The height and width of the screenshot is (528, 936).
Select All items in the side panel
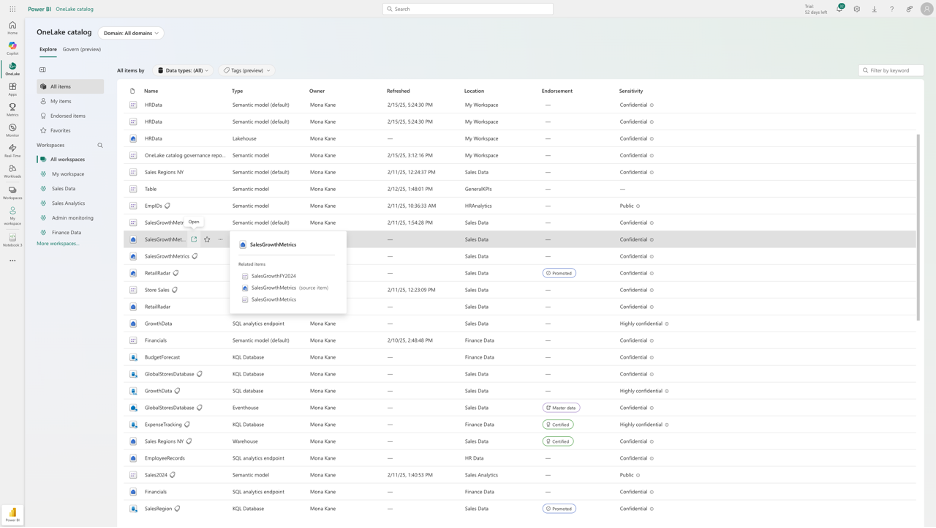70,87
